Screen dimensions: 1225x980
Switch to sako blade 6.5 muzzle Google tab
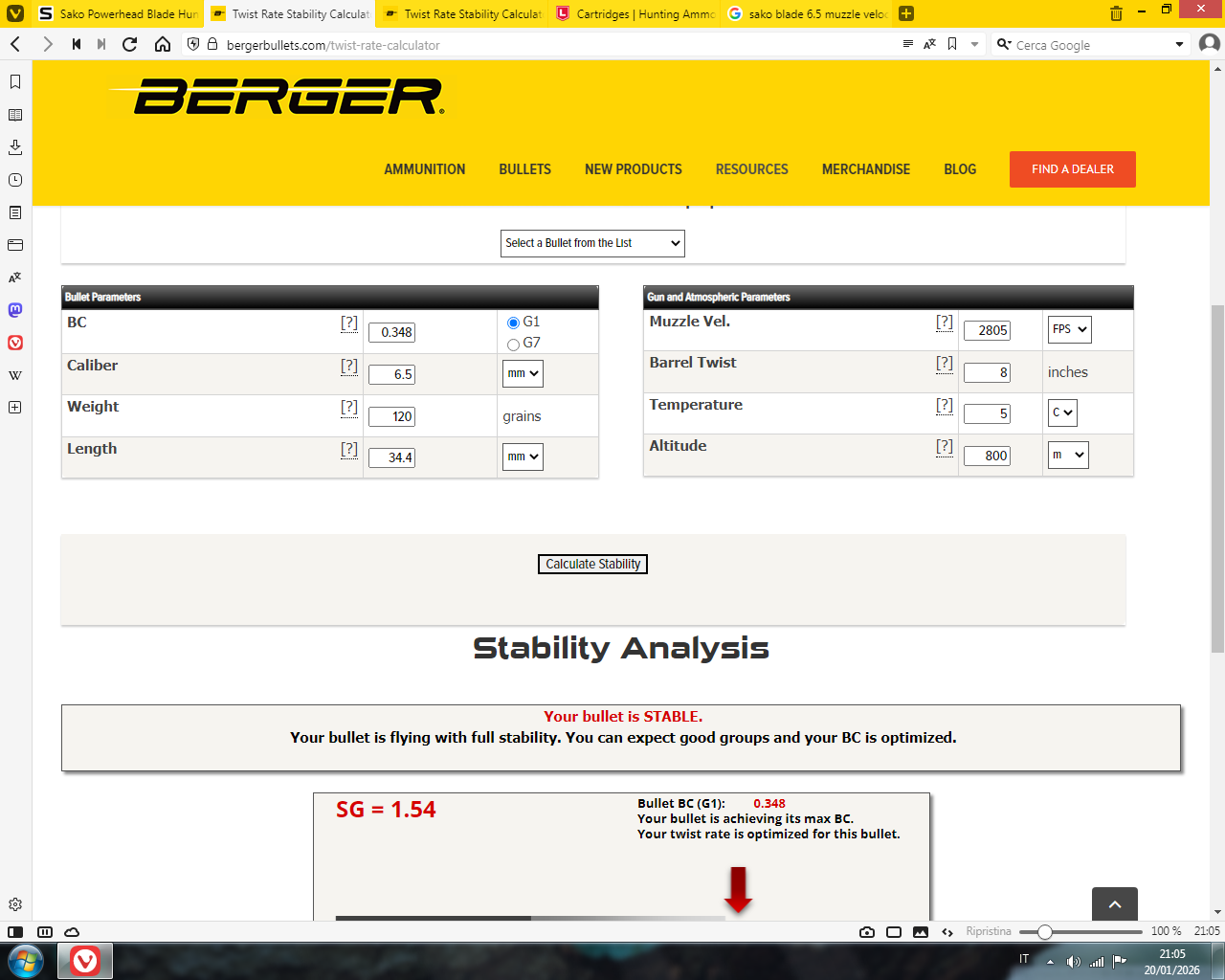point(808,13)
